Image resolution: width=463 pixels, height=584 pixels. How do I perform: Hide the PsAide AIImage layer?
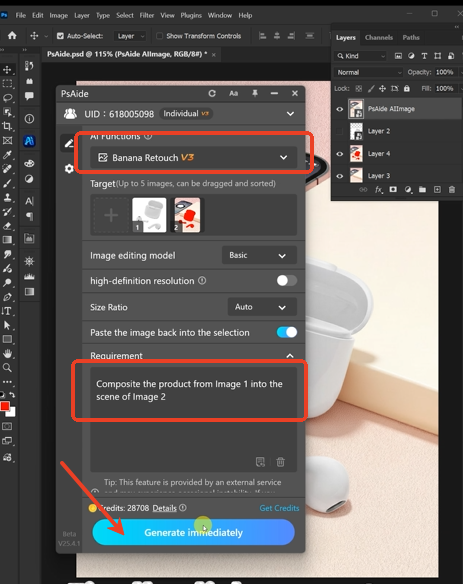point(339,109)
